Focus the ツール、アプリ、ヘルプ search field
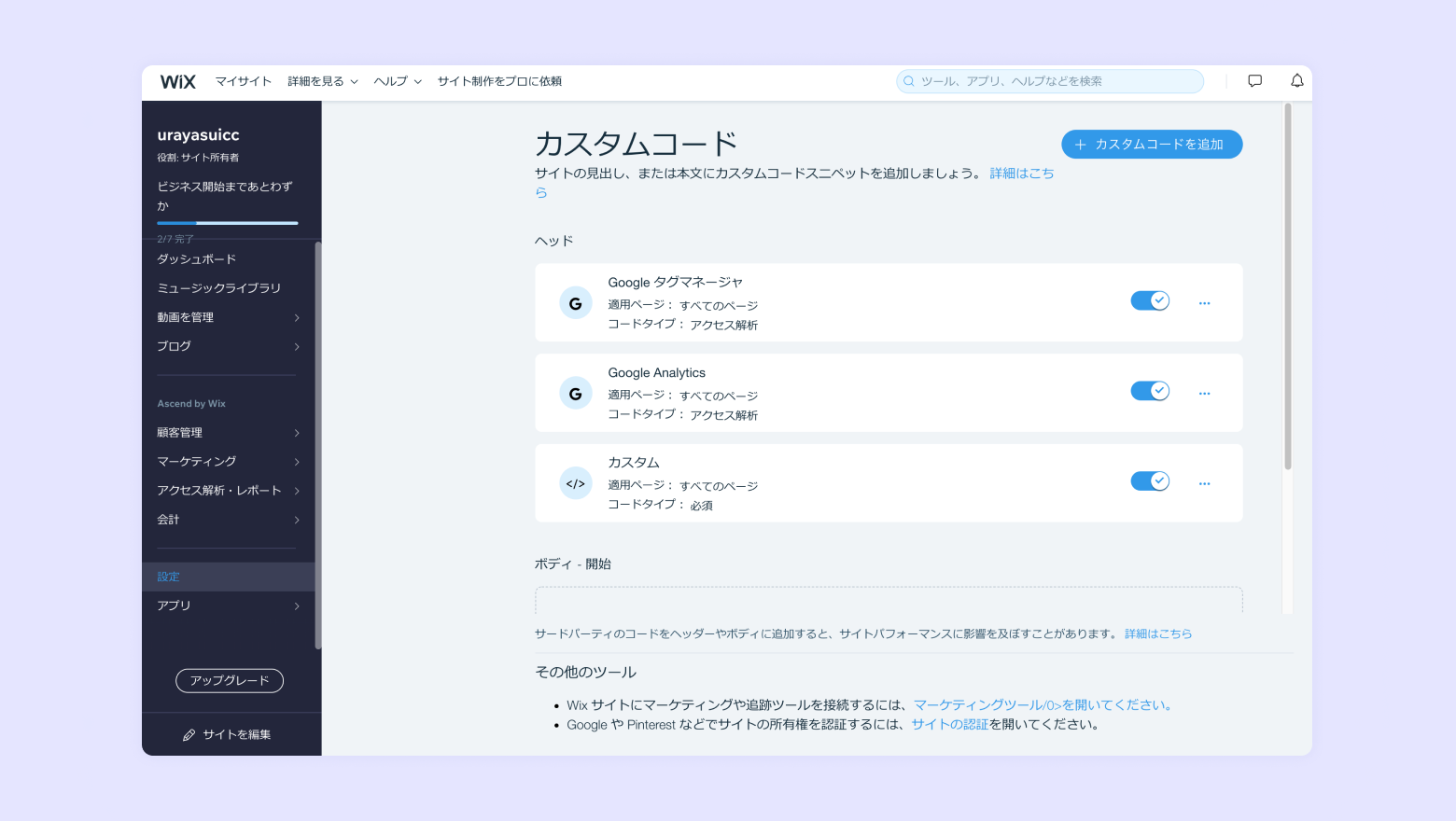The height and width of the screenshot is (821, 1456). click(1050, 81)
